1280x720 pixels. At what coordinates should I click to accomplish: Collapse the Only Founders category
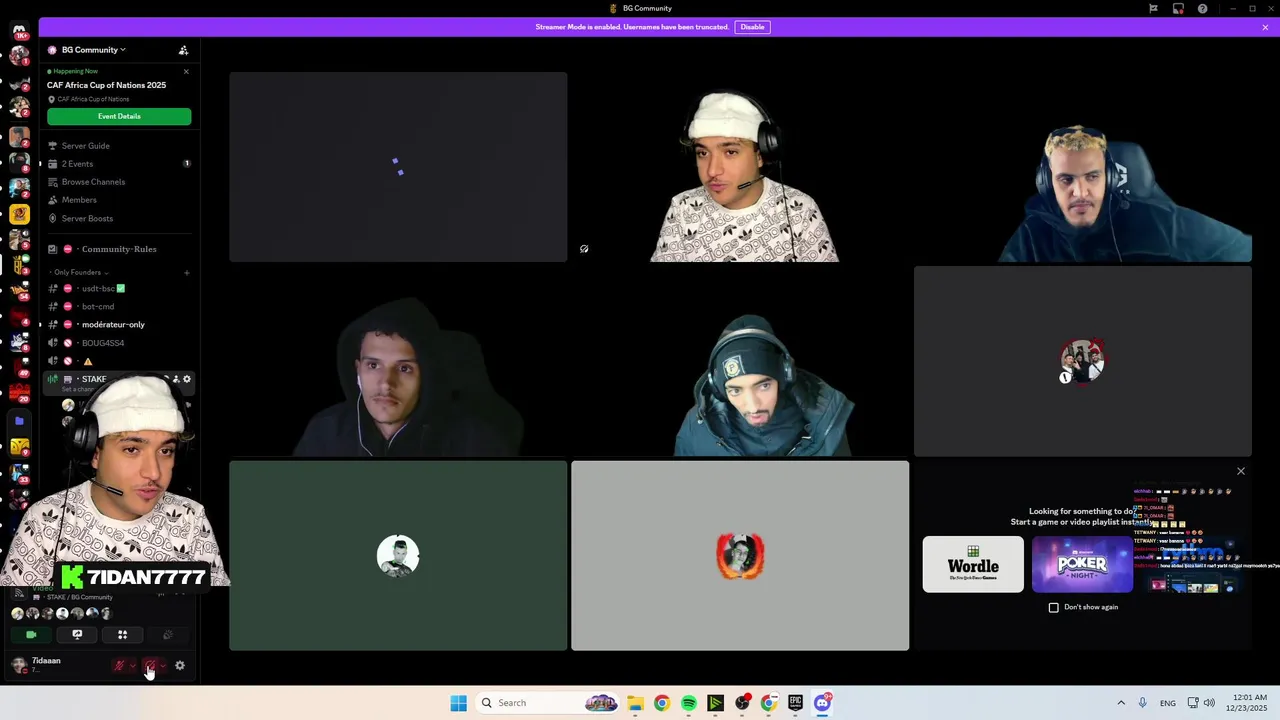point(80,272)
